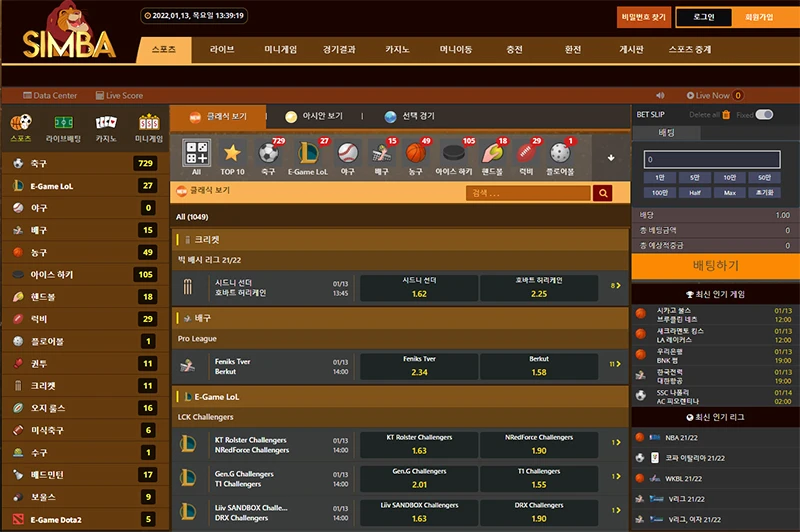Click Max bet amount button
The image size is (800, 532).
pyautogui.click(x=730, y=192)
